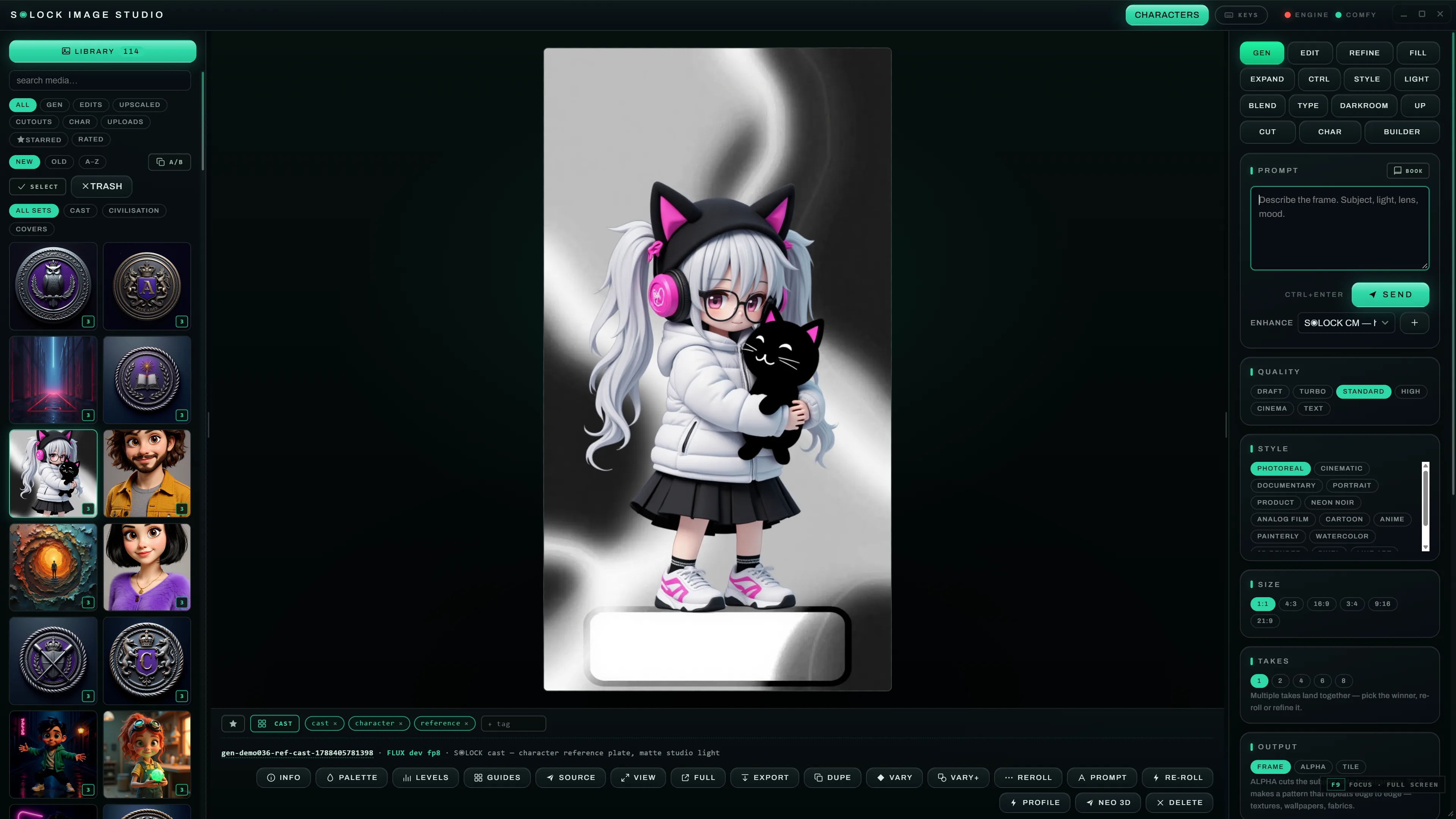
Task: Open the image in FULL
Action: (698, 778)
